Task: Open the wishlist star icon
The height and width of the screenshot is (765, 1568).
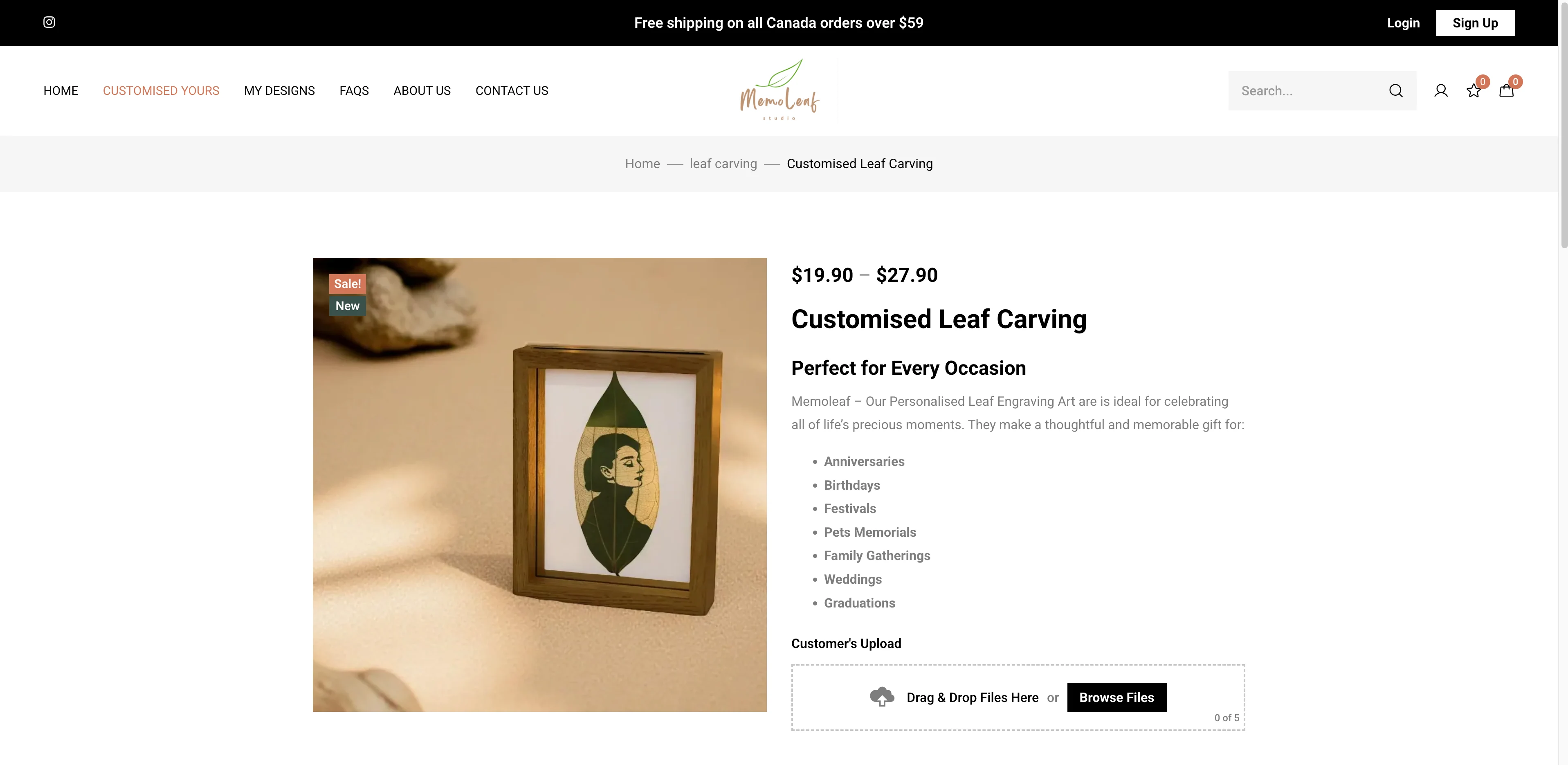Action: 1474,91
